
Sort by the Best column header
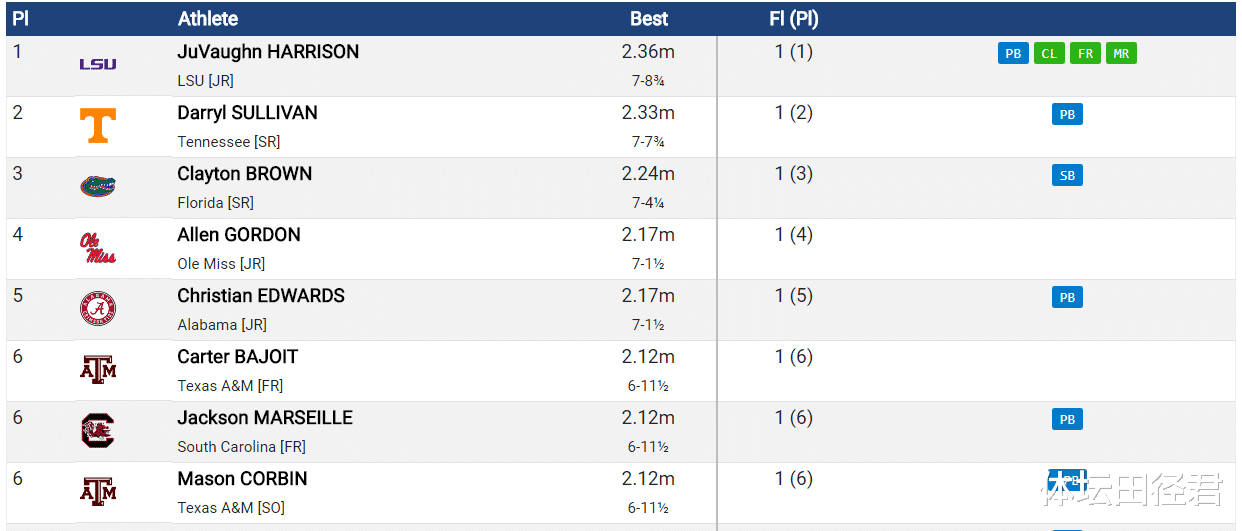[649, 19]
